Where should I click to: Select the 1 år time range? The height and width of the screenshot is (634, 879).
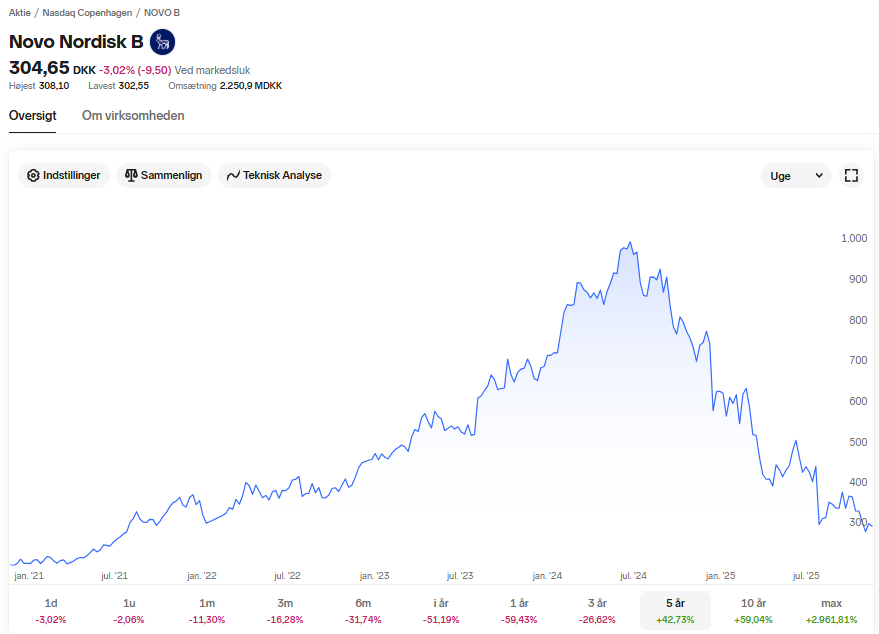click(x=519, y=610)
